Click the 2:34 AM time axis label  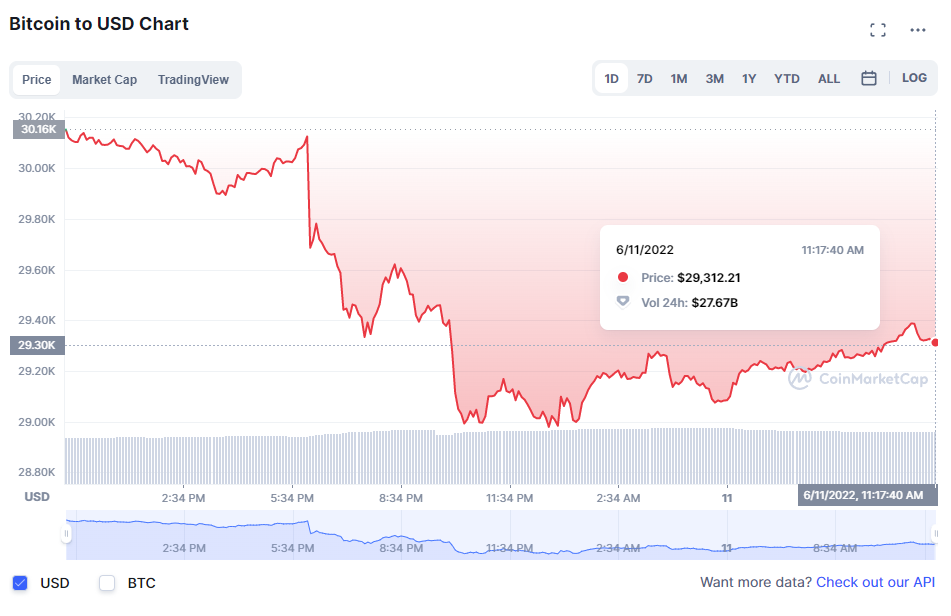(618, 498)
